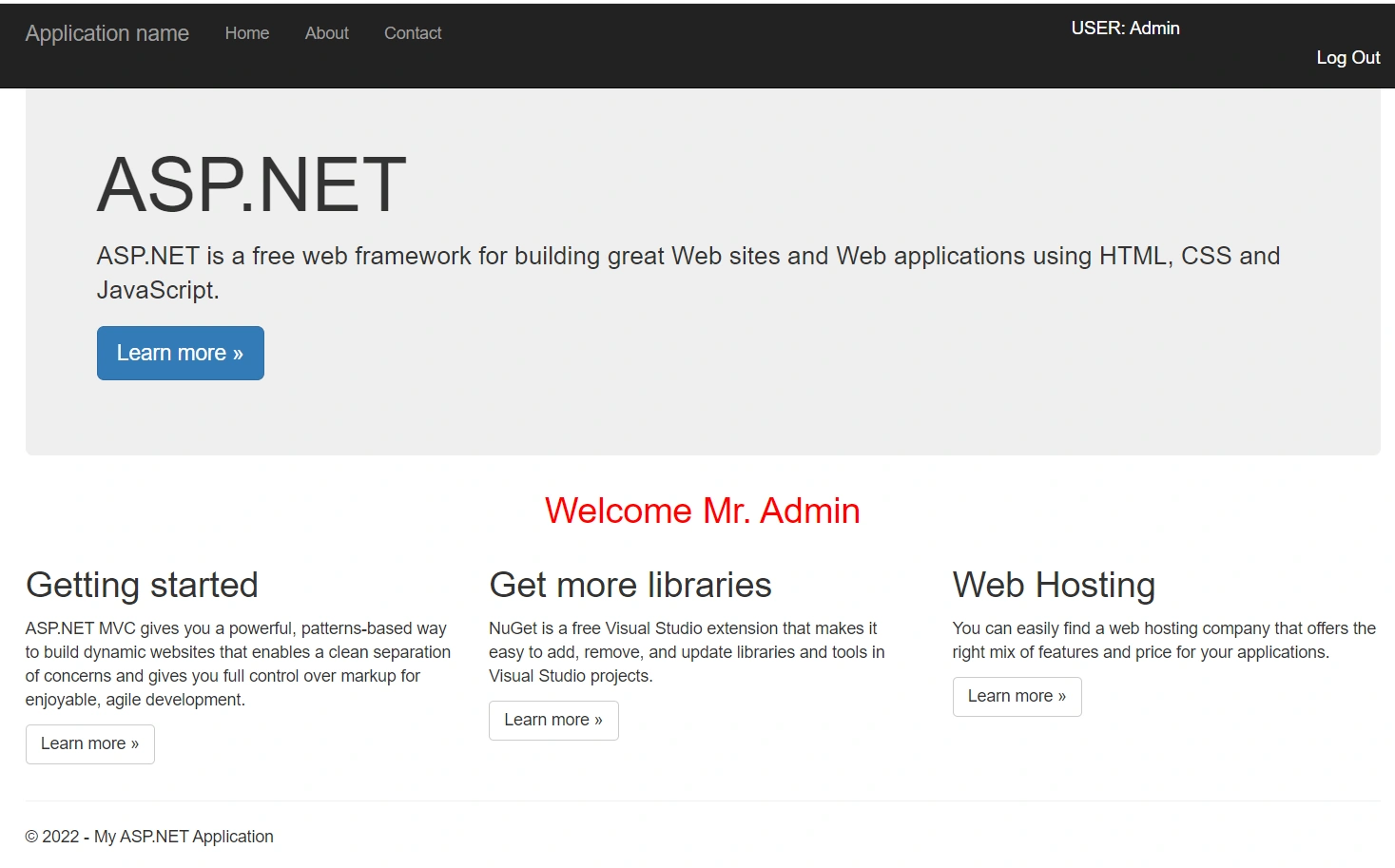Screen dimensions: 1395x868
Task: Go to the Home menu item
Action: tap(247, 33)
